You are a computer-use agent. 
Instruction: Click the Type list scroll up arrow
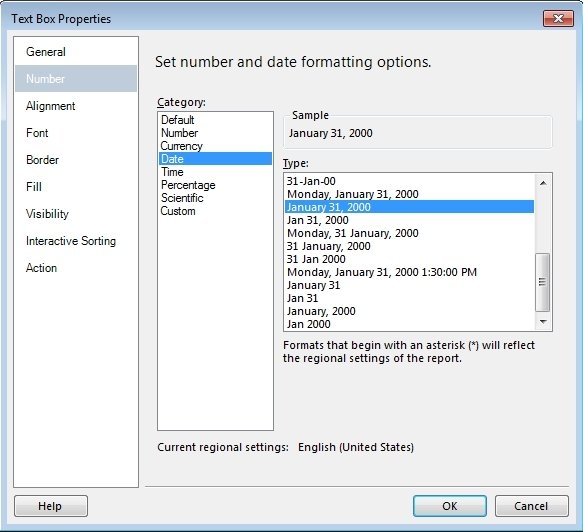[543, 183]
